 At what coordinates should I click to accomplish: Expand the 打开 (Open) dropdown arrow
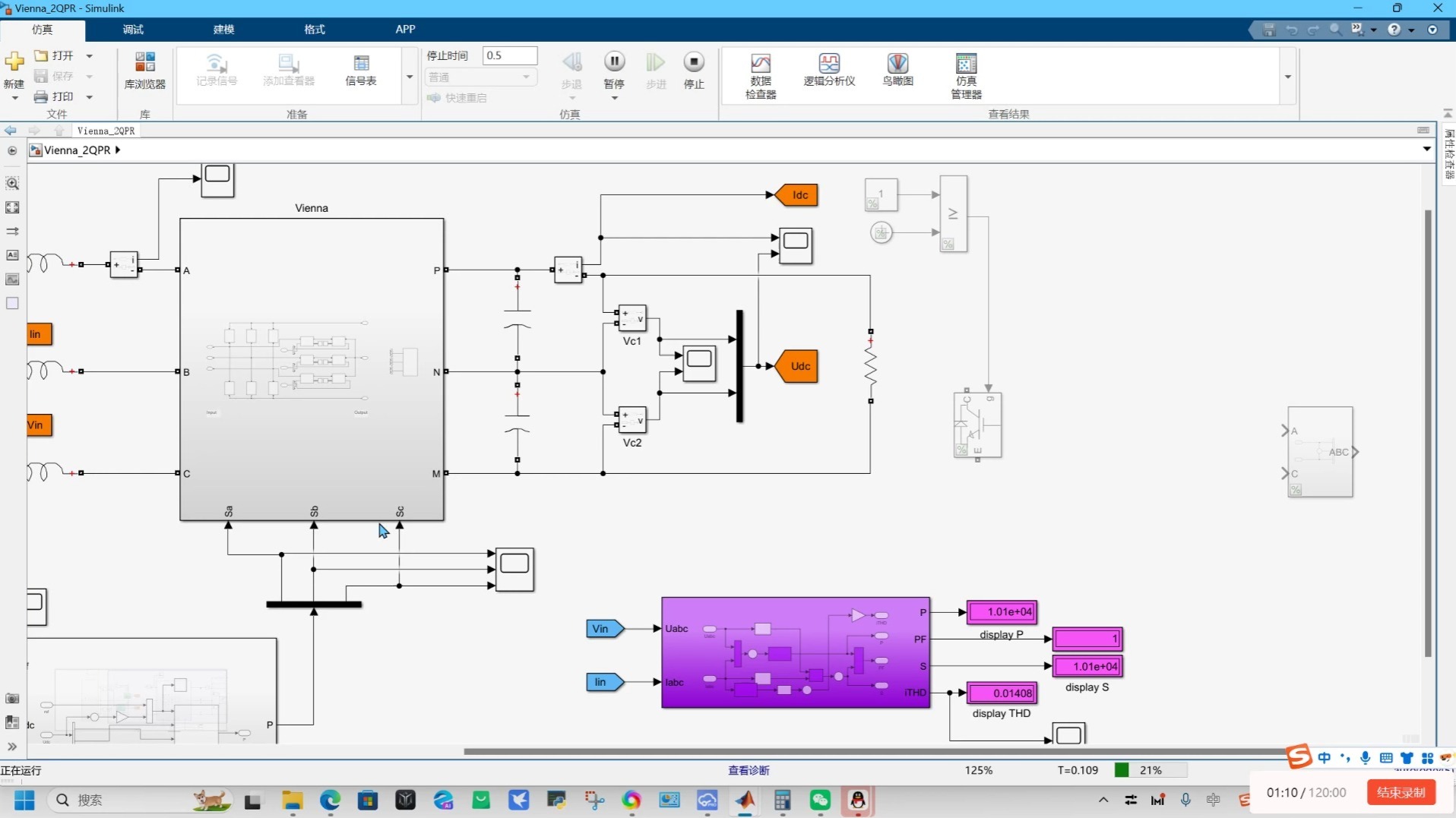coord(89,55)
